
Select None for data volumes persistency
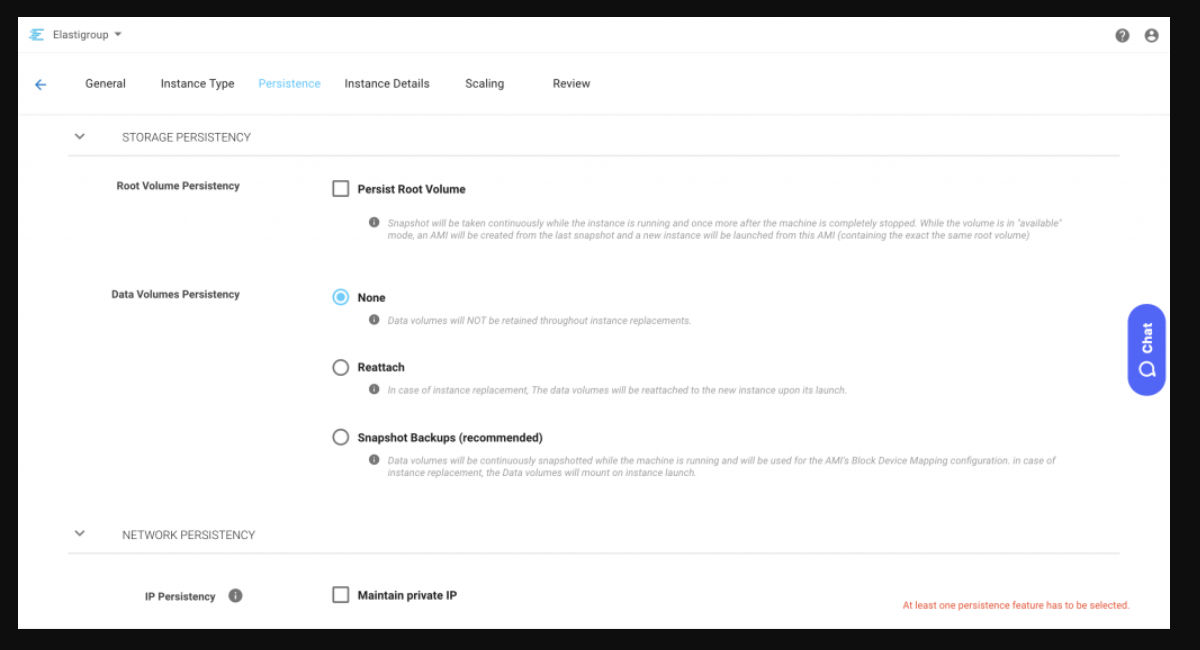[341, 297]
